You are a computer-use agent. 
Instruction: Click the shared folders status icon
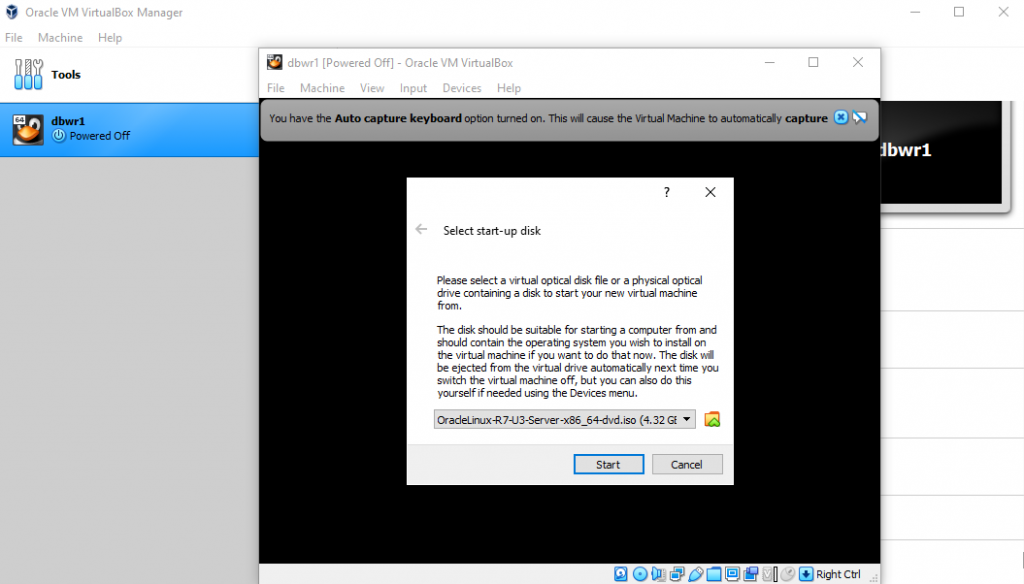click(x=714, y=574)
